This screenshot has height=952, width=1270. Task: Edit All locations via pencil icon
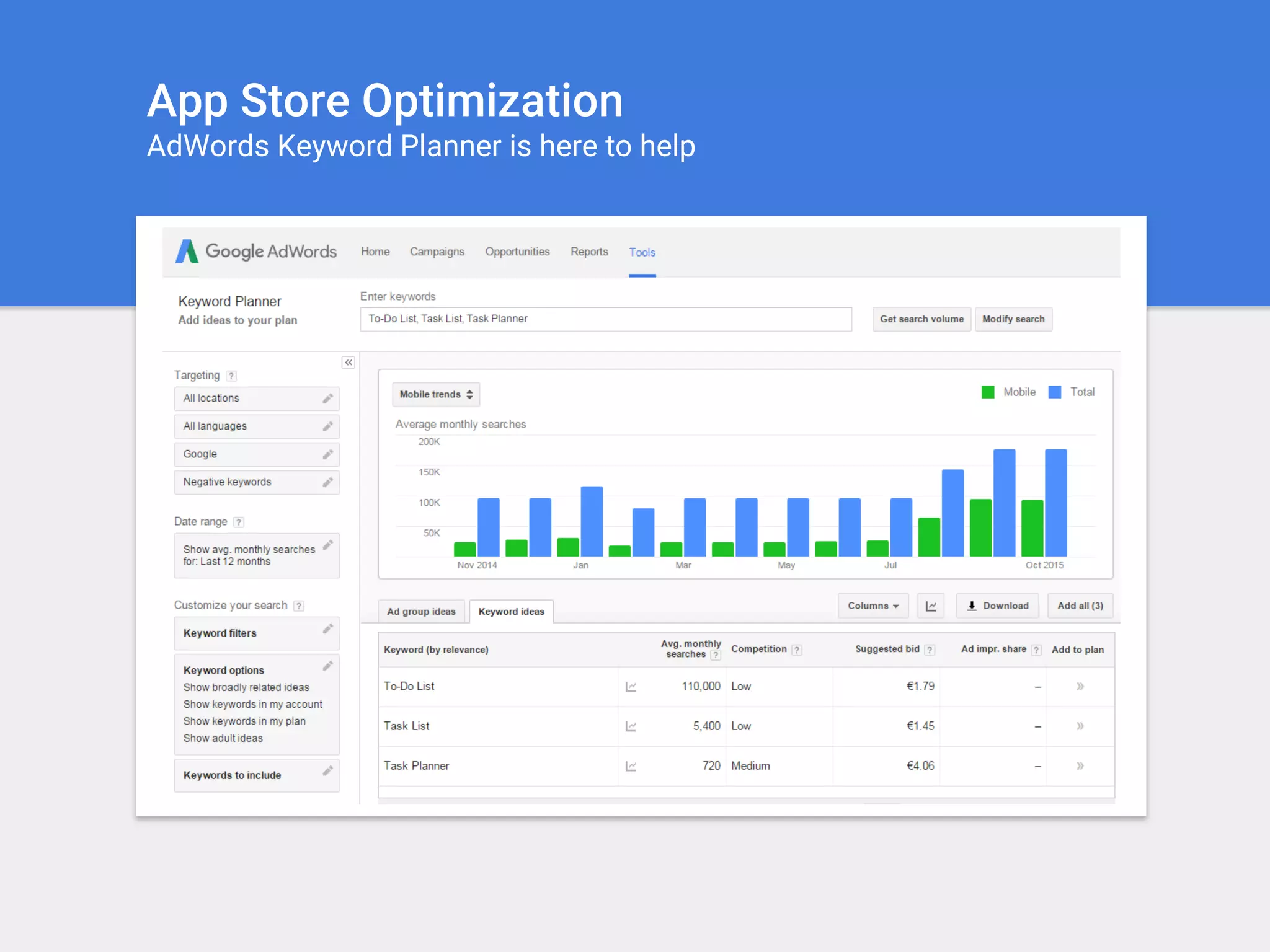(x=328, y=399)
